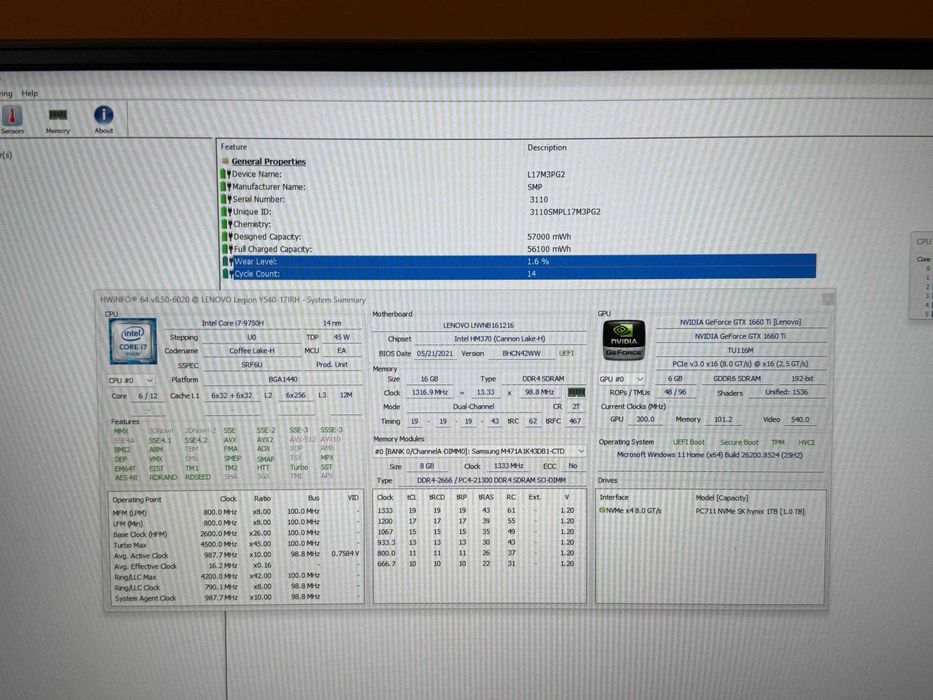Click the GDDR6 SDRAM memory type field
The width and height of the screenshot is (933, 700).
click(737, 379)
